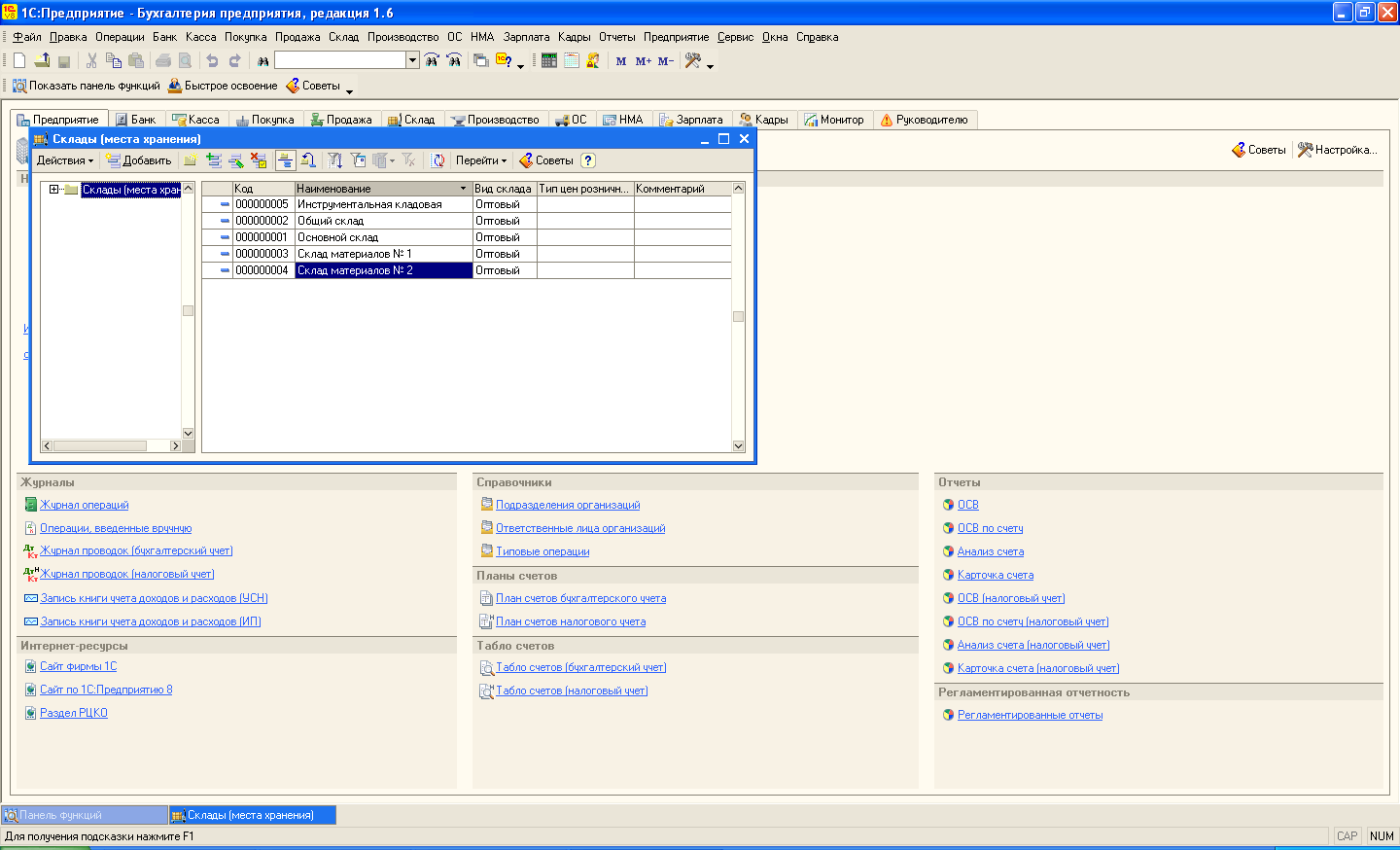Viewport: 1400px width, 850px height.
Task: Open Подразделения организаций link
Action: click(x=568, y=505)
